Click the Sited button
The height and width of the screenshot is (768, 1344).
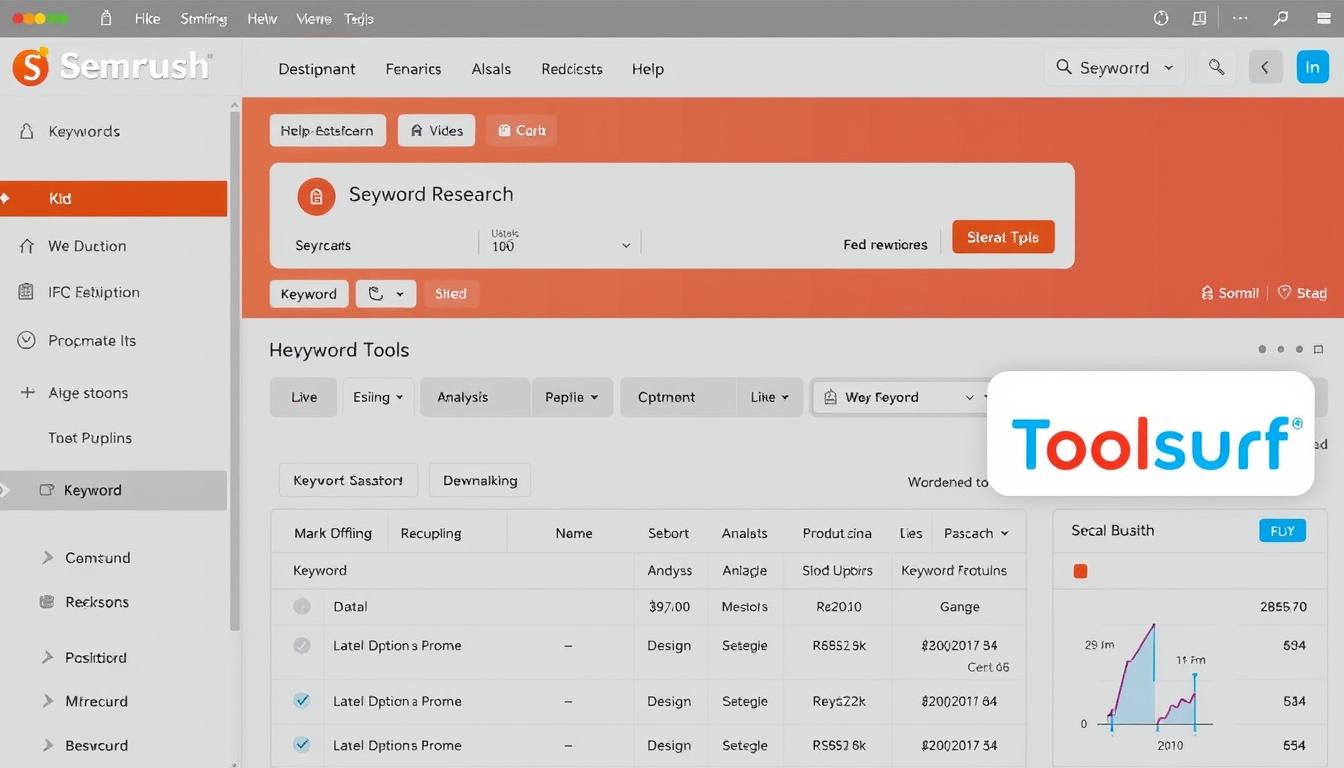click(x=451, y=294)
